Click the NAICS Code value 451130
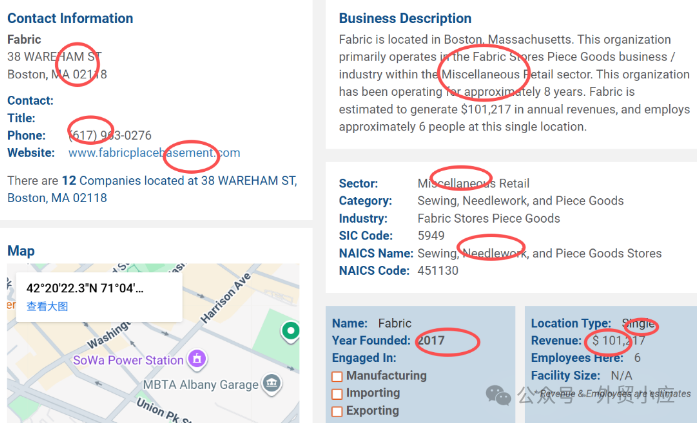The height and width of the screenshot is (423, 697). [x=437, y=270]
